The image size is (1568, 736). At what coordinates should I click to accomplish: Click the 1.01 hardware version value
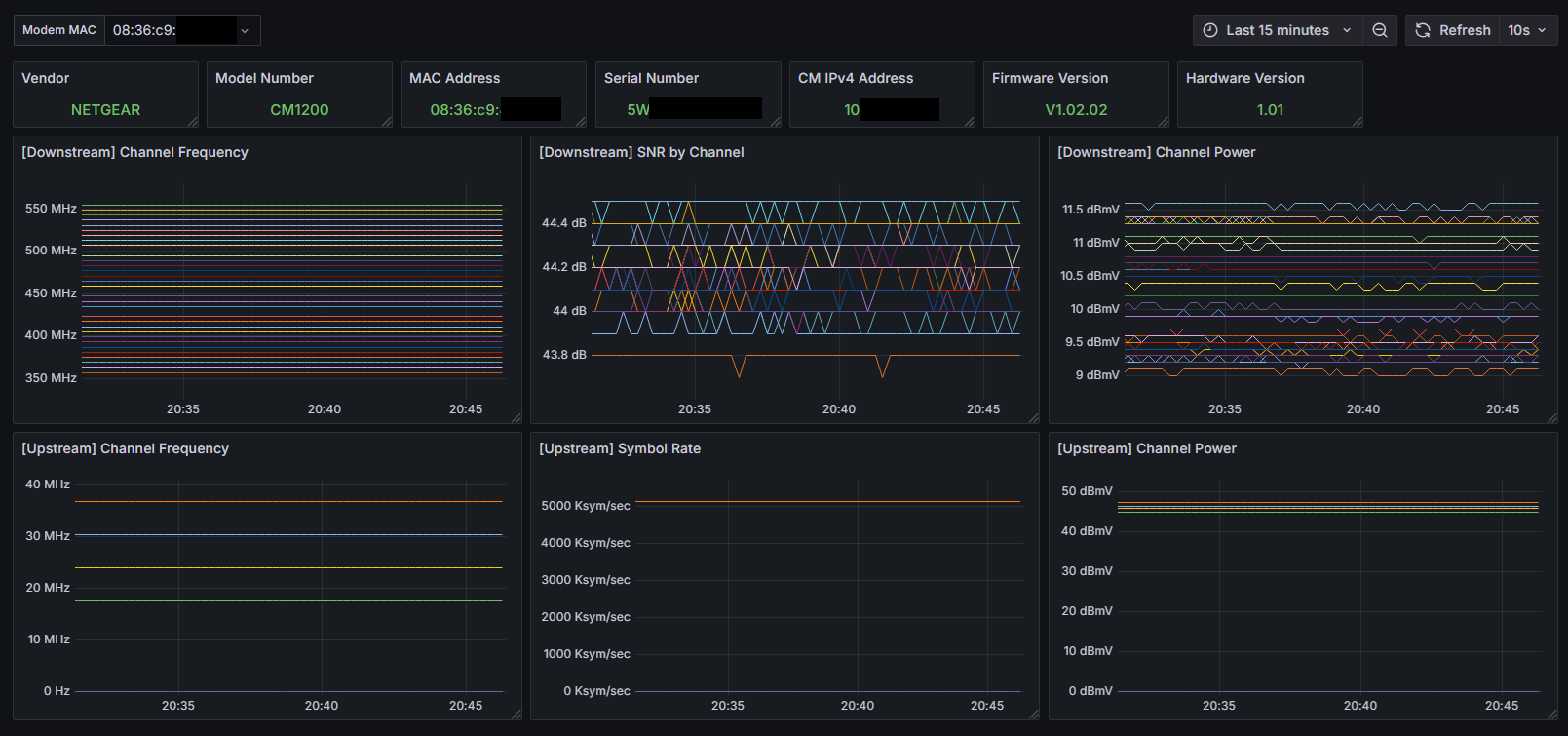pyautogui.click(x=1270, y=110)
